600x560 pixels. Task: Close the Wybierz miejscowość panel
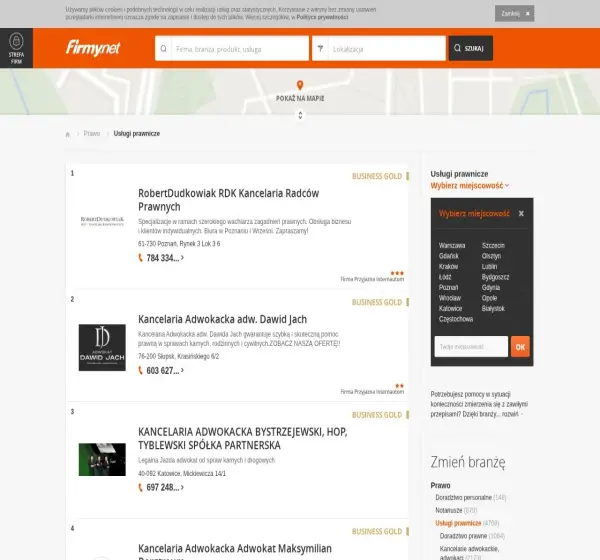[521, 214]
